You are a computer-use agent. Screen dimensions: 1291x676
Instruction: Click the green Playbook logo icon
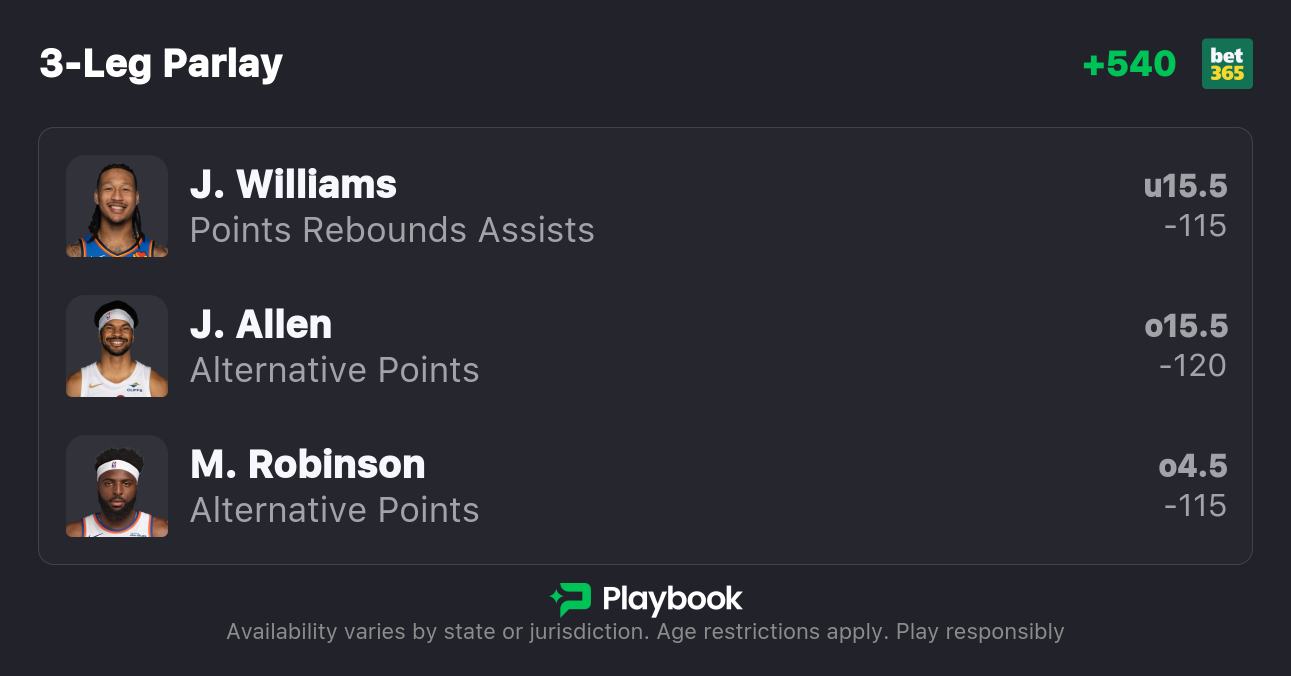pyautogui.click(x=570, y=599)
